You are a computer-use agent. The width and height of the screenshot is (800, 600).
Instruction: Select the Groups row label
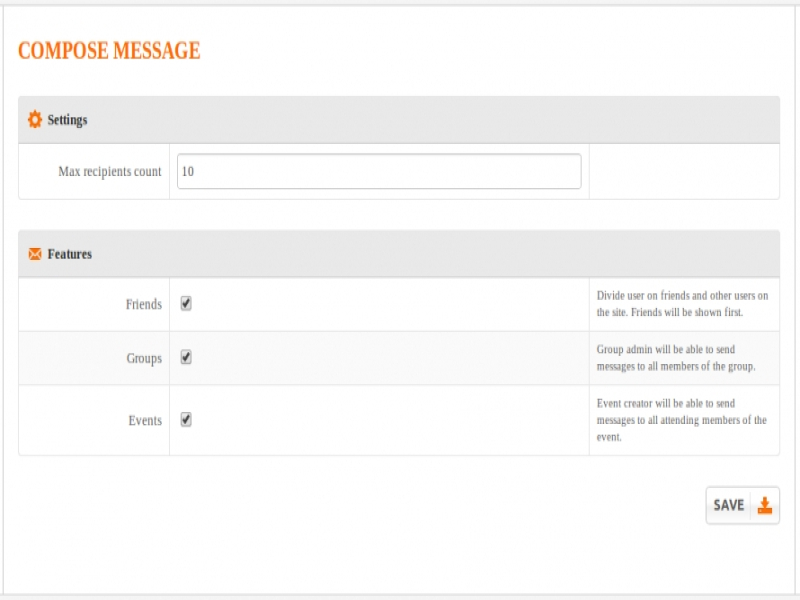click(x=143, y=358)
